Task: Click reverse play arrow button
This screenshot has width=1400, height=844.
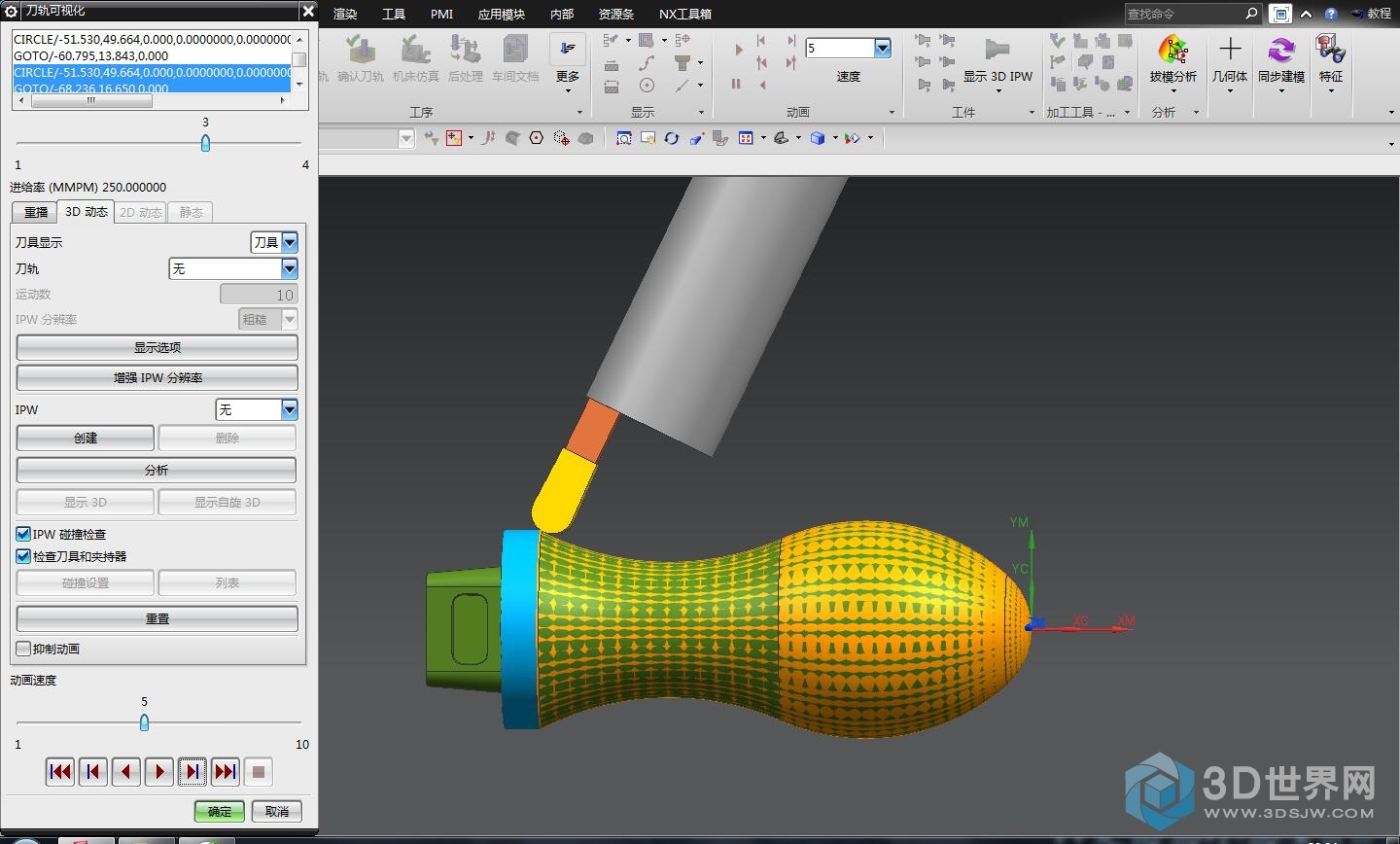Action: click(126, 772)
